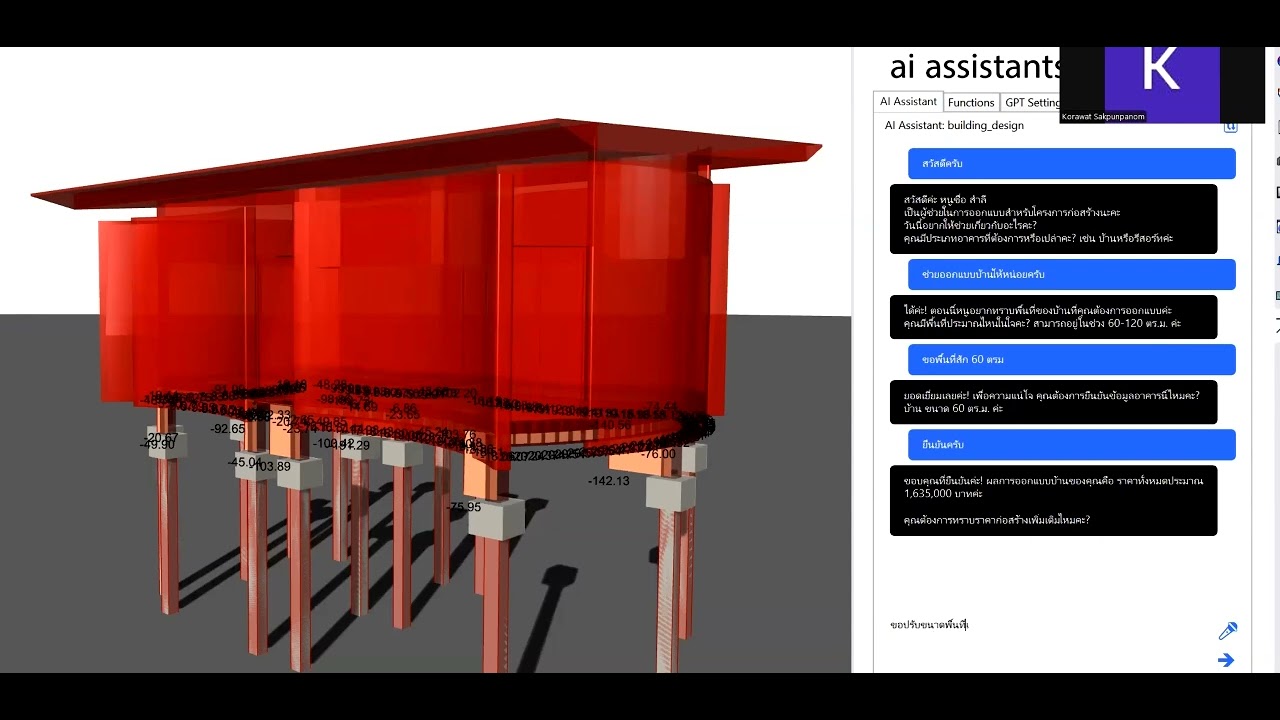Click the user message ขอพื้นที่สัก 60 ตรม
This screenshot has width=1280, height=720.
pos(1072,359)
